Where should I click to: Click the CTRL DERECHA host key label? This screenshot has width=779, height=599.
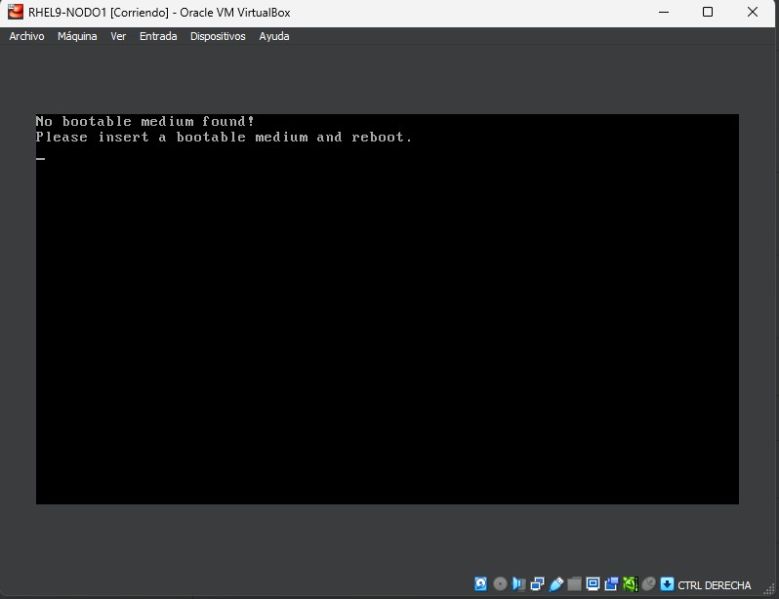(714, 585)
